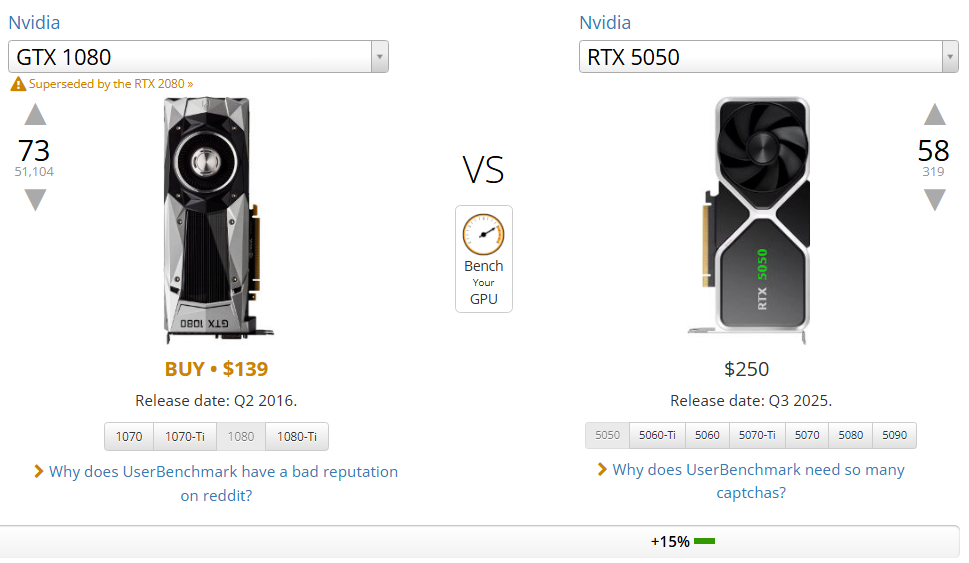969x563 pixels.
Task: Click the +15% green comparison bar
Action: [x=704, y=542]
